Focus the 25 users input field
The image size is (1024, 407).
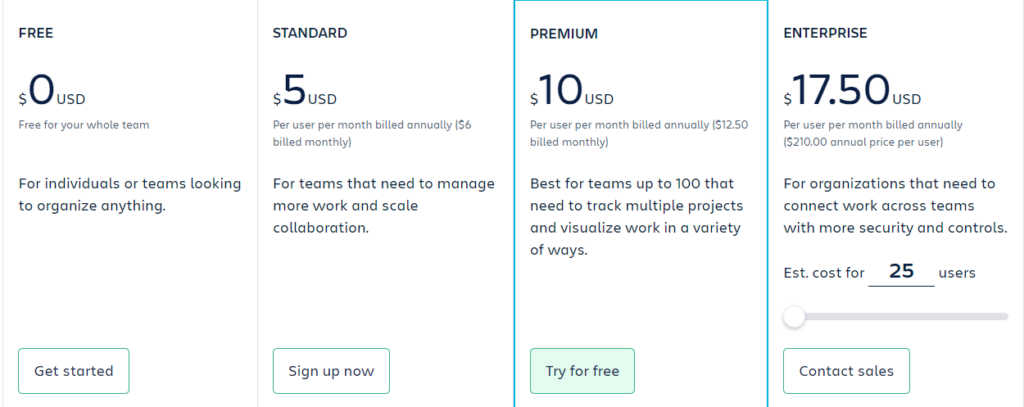[x=901, y=272]
